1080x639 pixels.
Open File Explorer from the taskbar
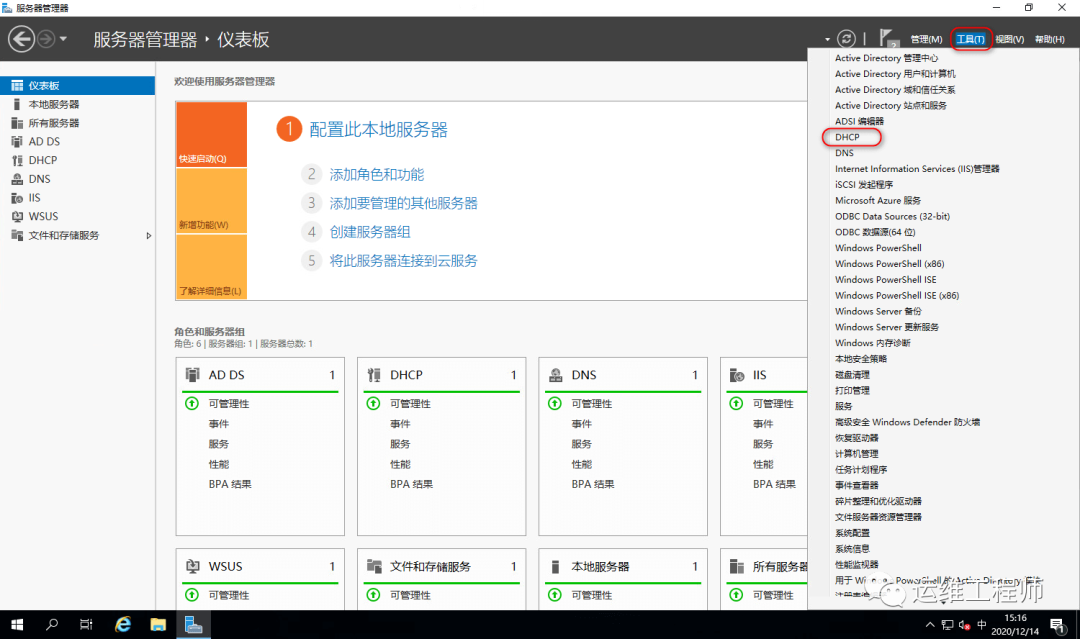click(158, 625)
